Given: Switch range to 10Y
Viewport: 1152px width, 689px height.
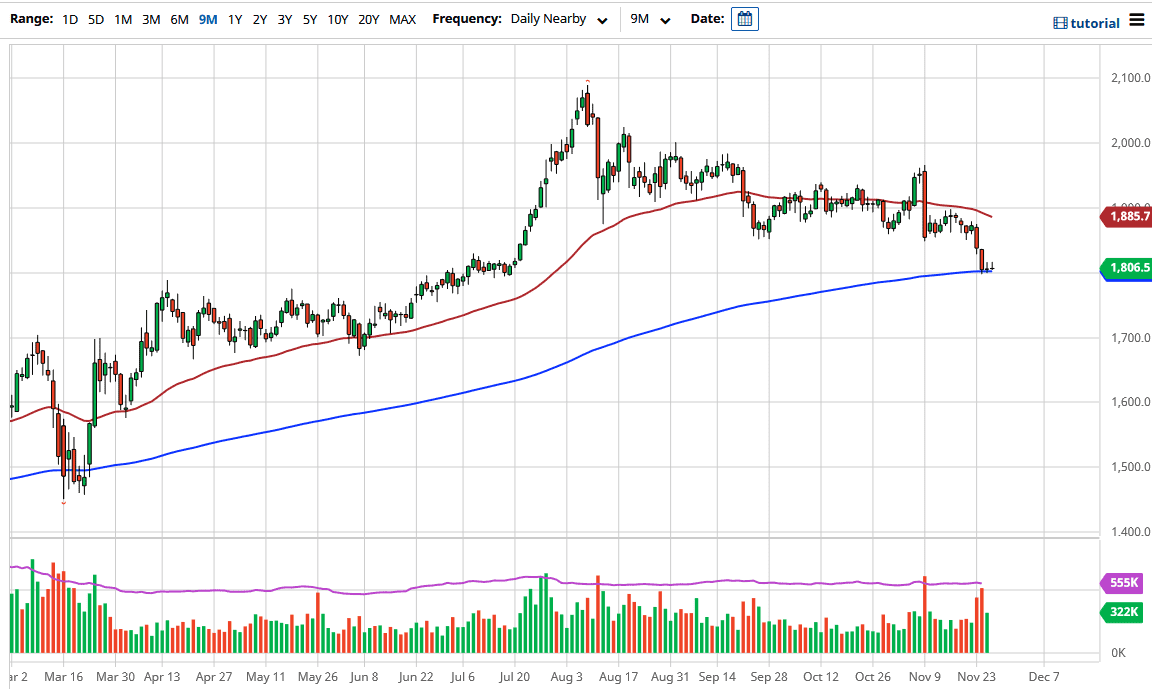Looking at the screenshot, I should click(338, 20).
